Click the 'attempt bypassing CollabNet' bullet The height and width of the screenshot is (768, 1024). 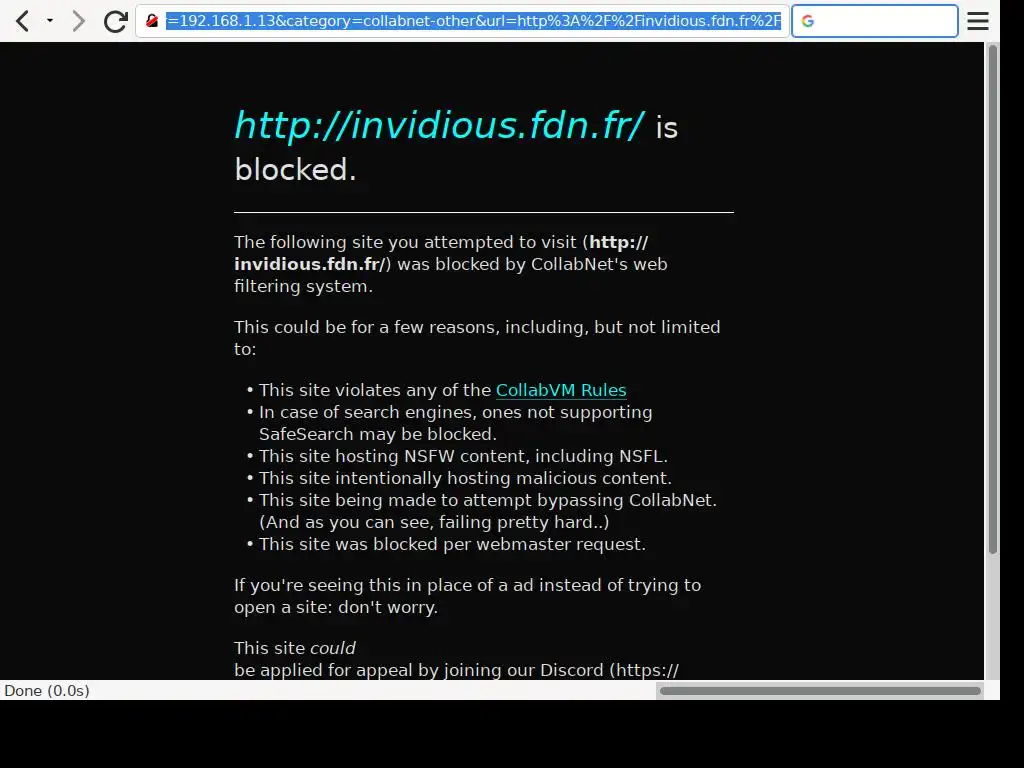pos(488,511)
